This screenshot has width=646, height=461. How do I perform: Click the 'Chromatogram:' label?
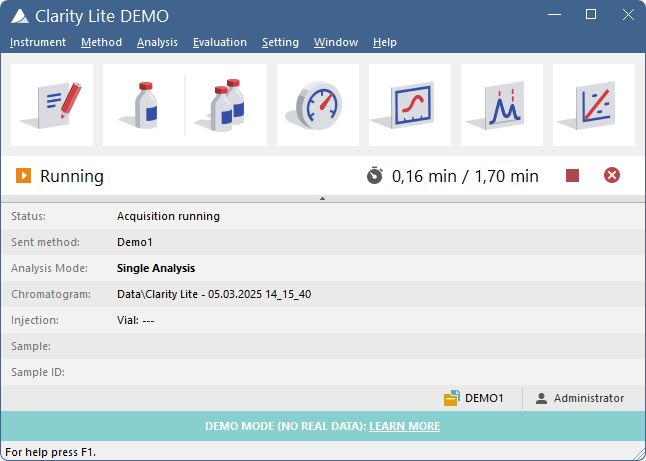pyautogui.click(x=51, y=294)
